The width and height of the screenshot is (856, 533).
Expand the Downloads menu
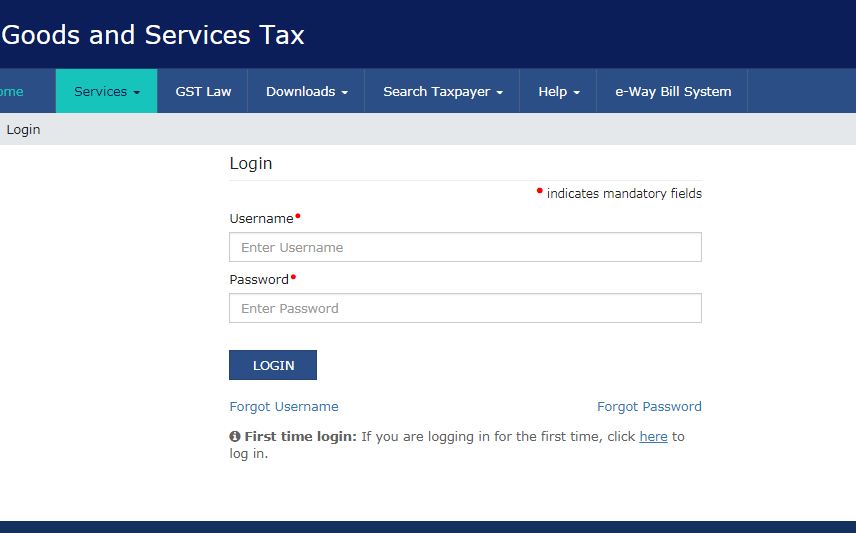coord(306,91)
